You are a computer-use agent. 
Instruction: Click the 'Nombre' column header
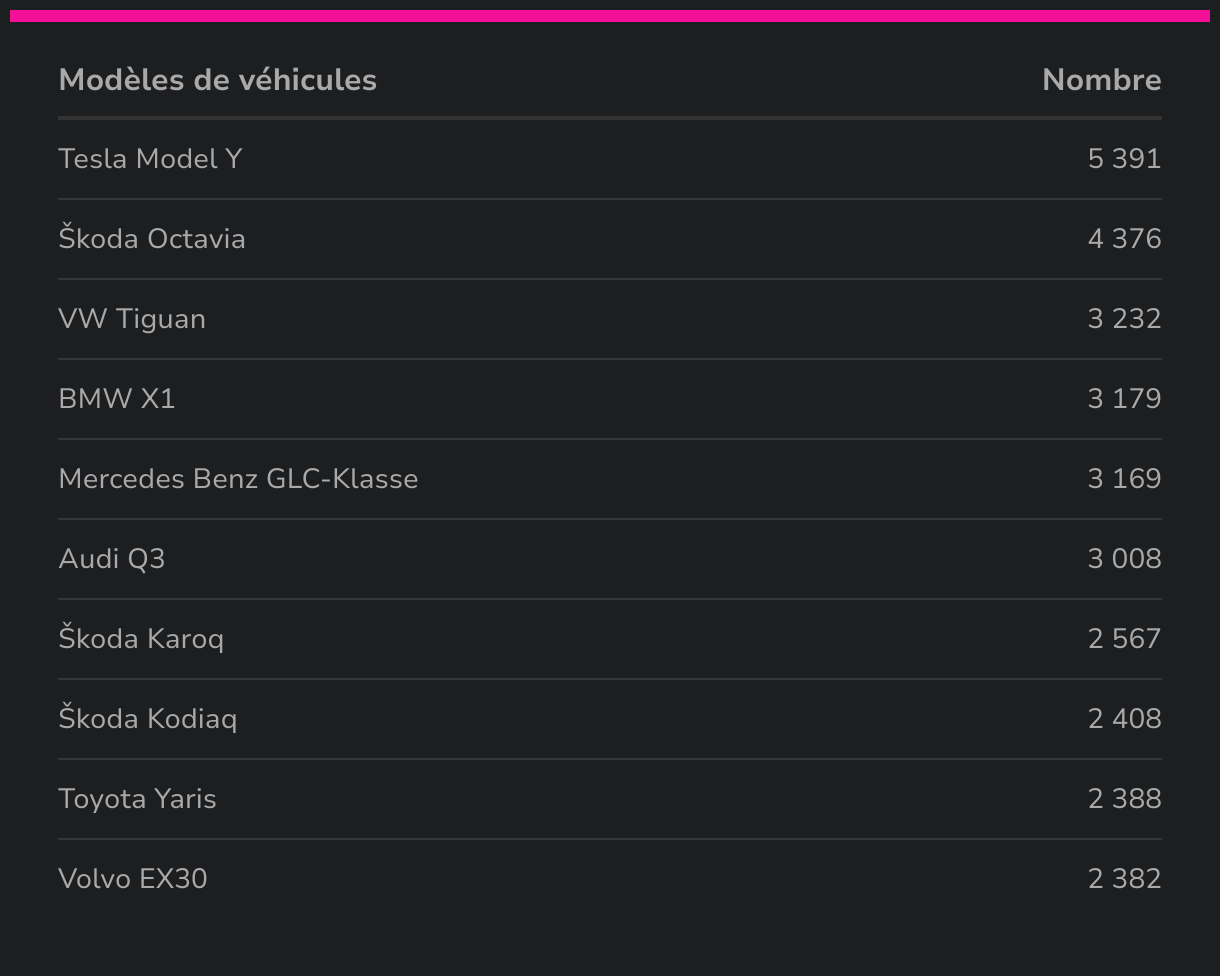(x=1101, y=80)
